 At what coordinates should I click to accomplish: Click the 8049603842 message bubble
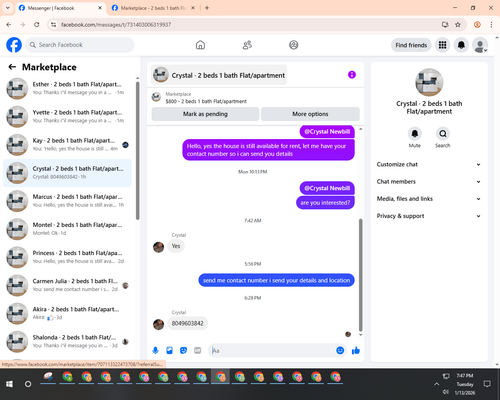(x=187, y=323)
